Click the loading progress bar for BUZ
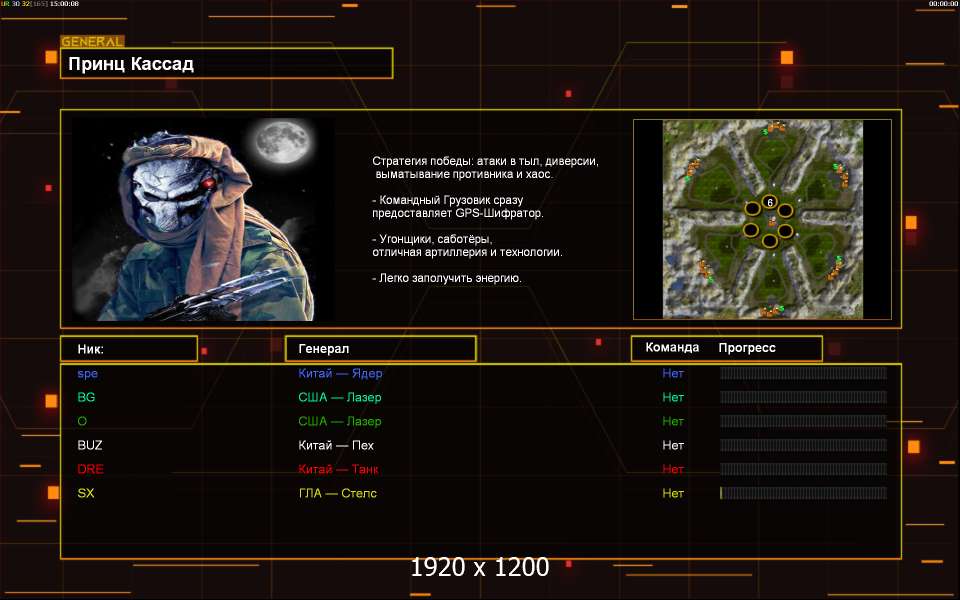The image size is (960, 600). point(803,444)
